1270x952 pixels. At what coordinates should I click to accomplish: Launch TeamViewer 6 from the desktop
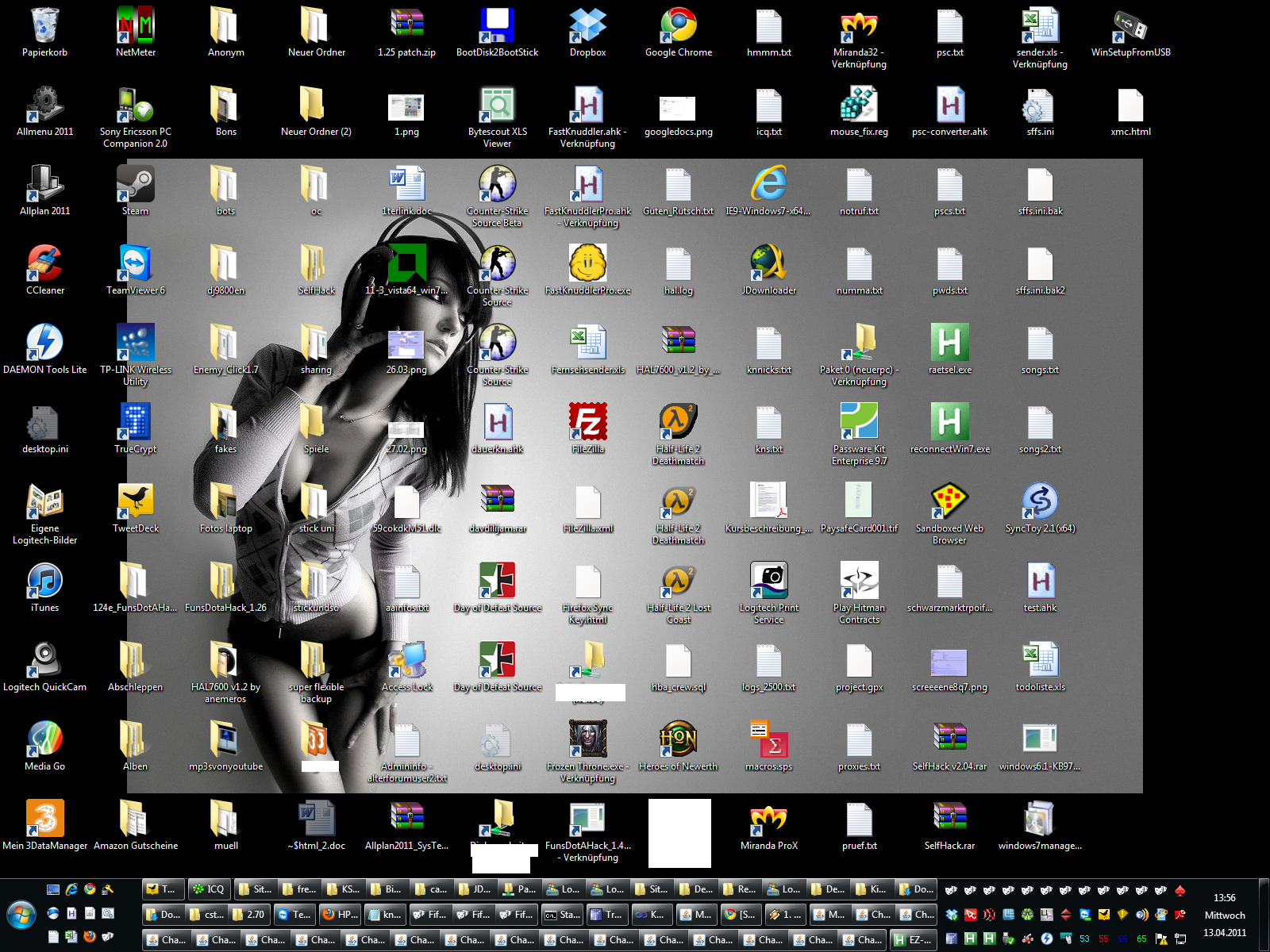135,264
